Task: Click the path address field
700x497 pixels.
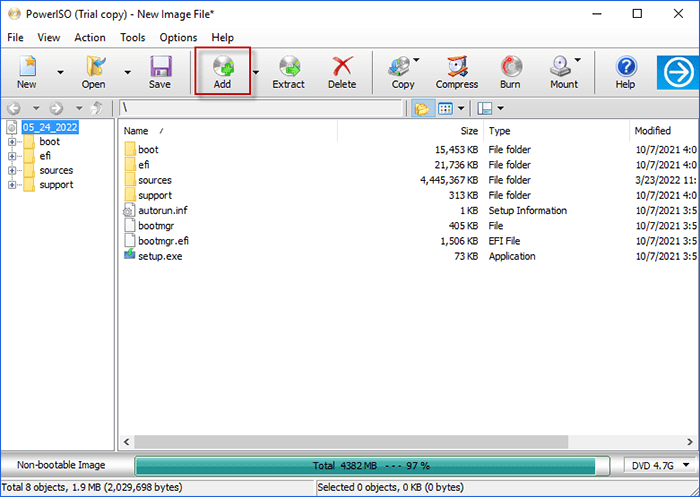Action: pyautogui.click(x=261, y=108)
